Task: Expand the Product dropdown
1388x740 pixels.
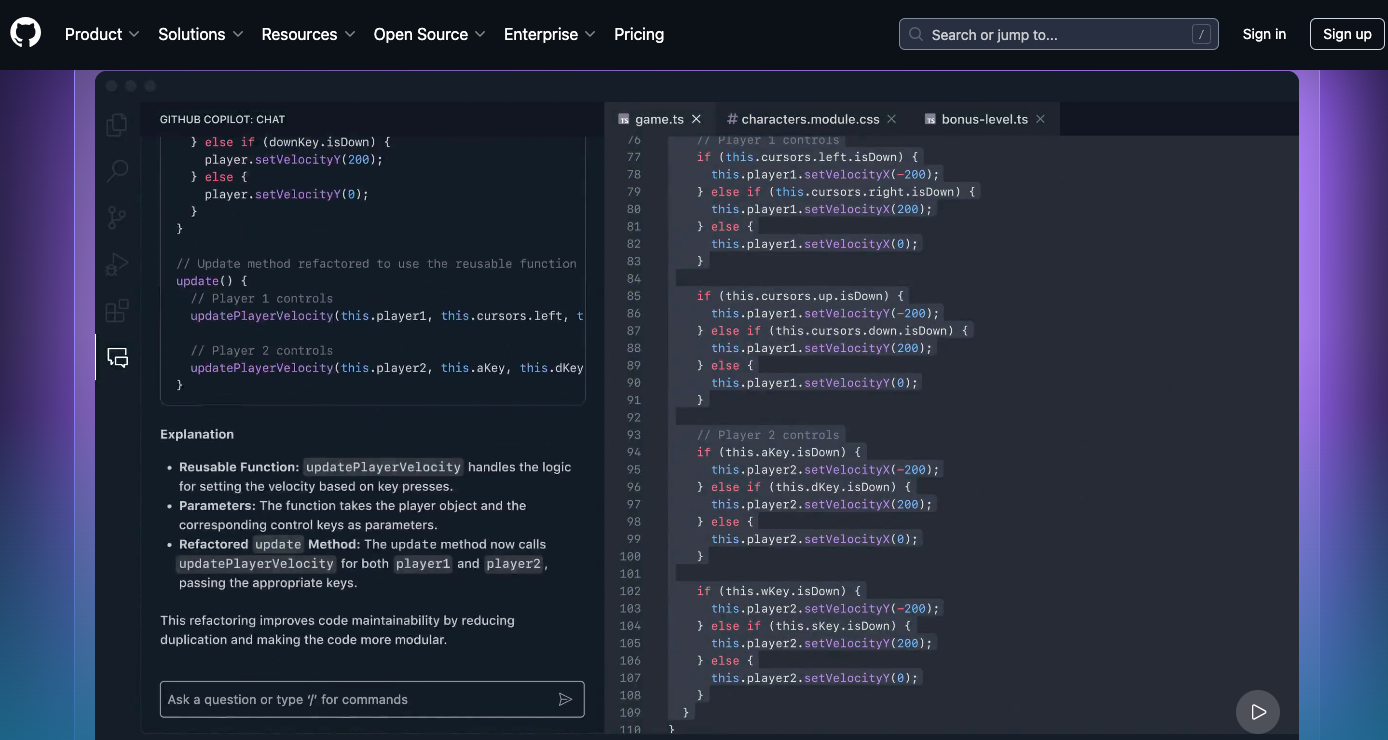Action: click(x=101, y=34)
